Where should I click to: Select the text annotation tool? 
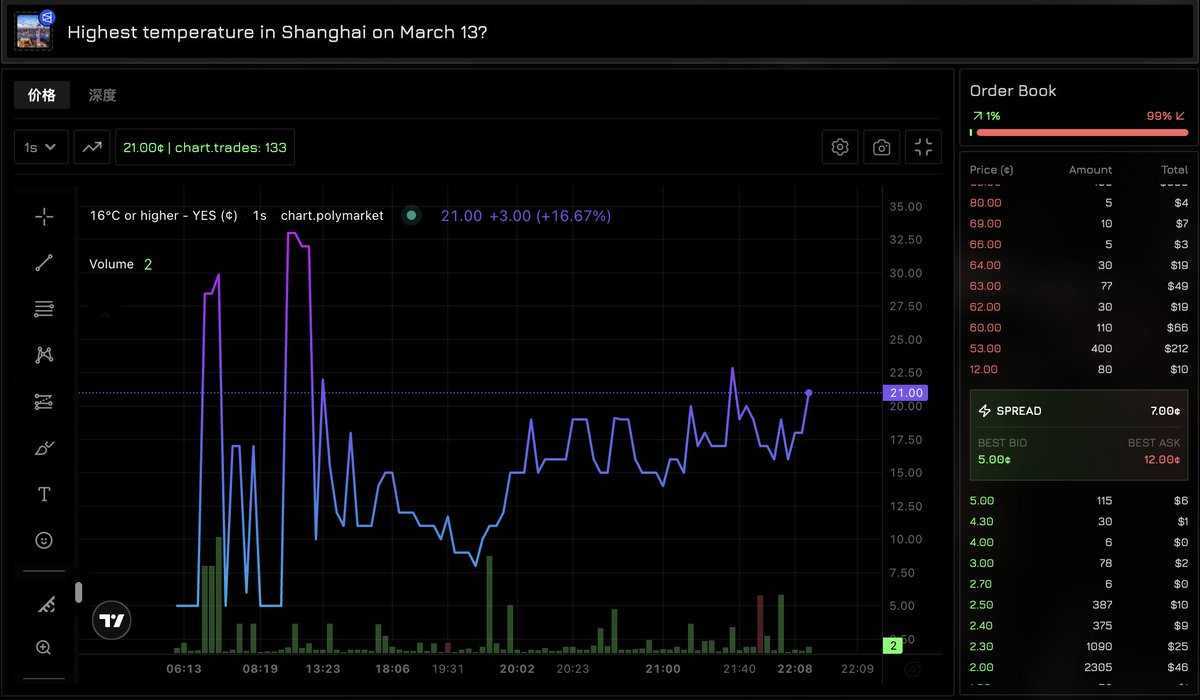(44, 494)
